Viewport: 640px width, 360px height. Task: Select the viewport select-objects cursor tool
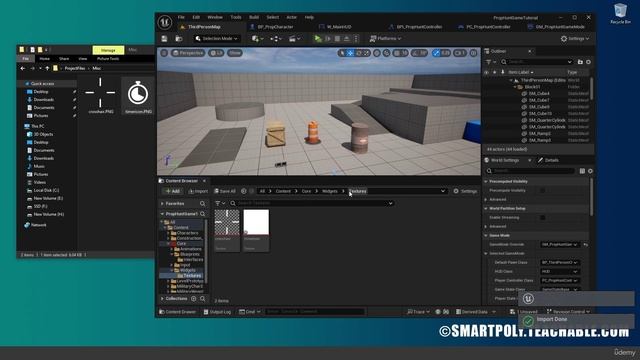(x=342, y=53)
